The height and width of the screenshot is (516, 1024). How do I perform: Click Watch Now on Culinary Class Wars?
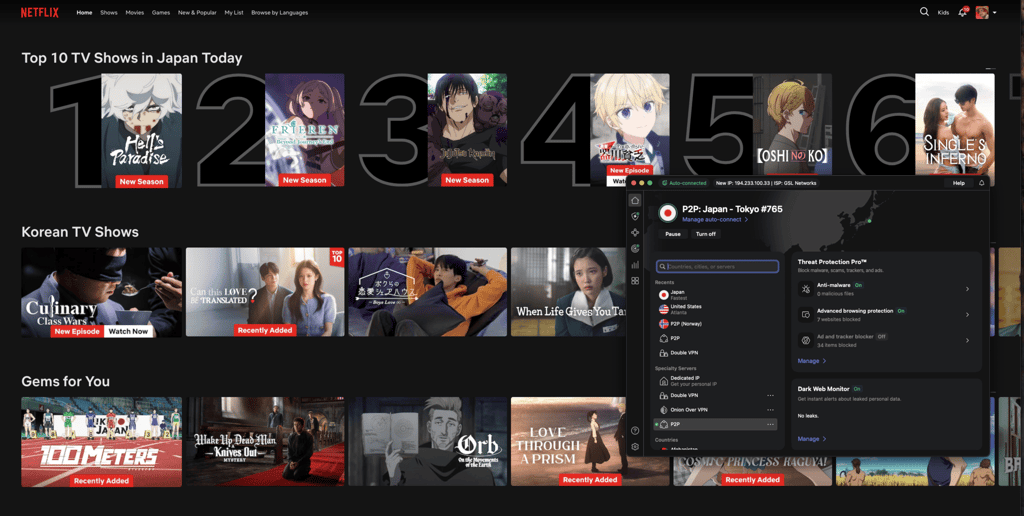coord(128,331)
